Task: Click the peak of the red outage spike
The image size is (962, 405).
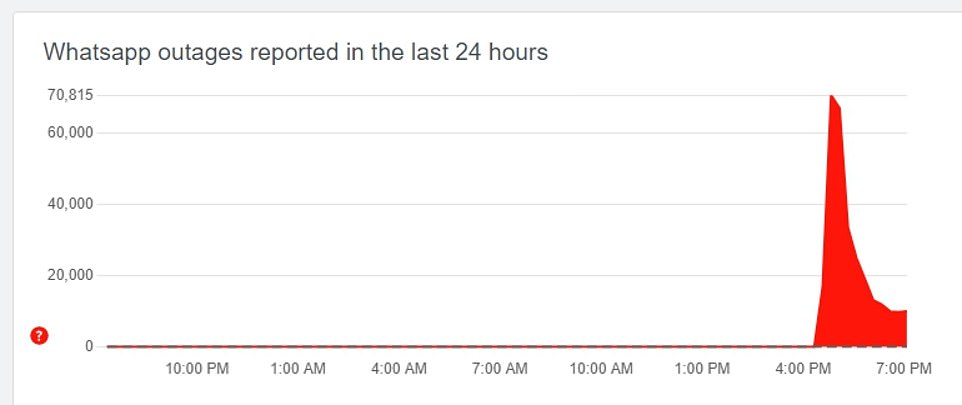Action: (x=831, y=97)
